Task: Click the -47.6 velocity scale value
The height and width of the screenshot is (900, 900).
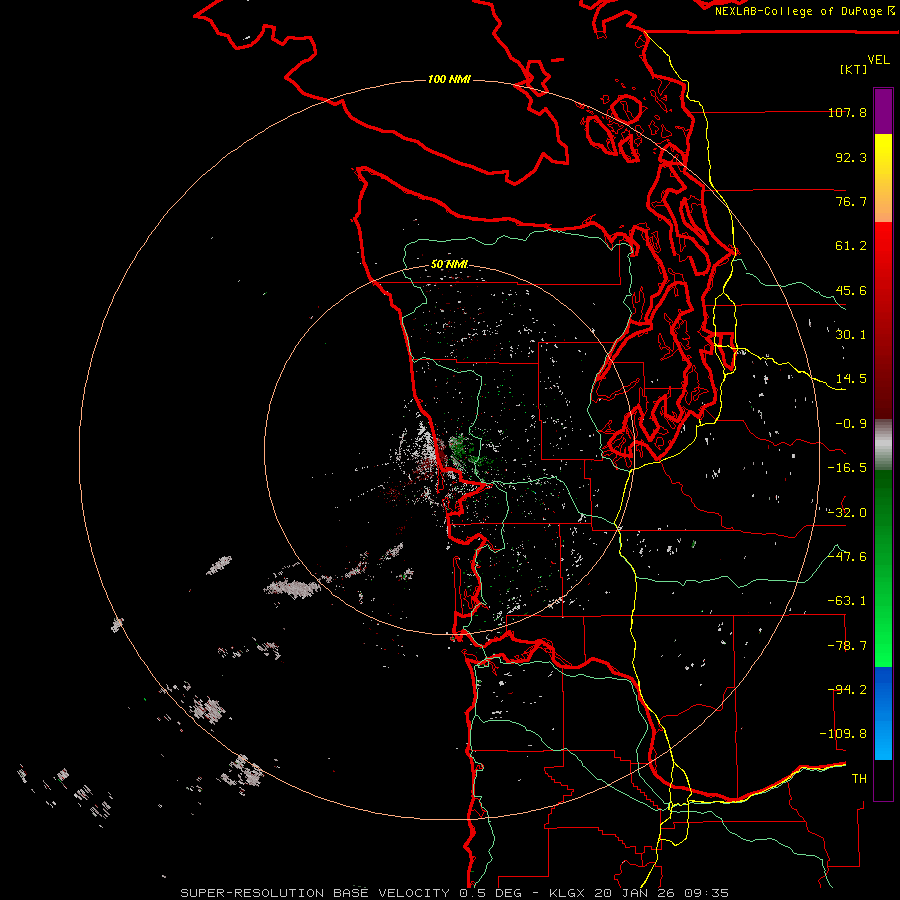Action: [847, 557]
